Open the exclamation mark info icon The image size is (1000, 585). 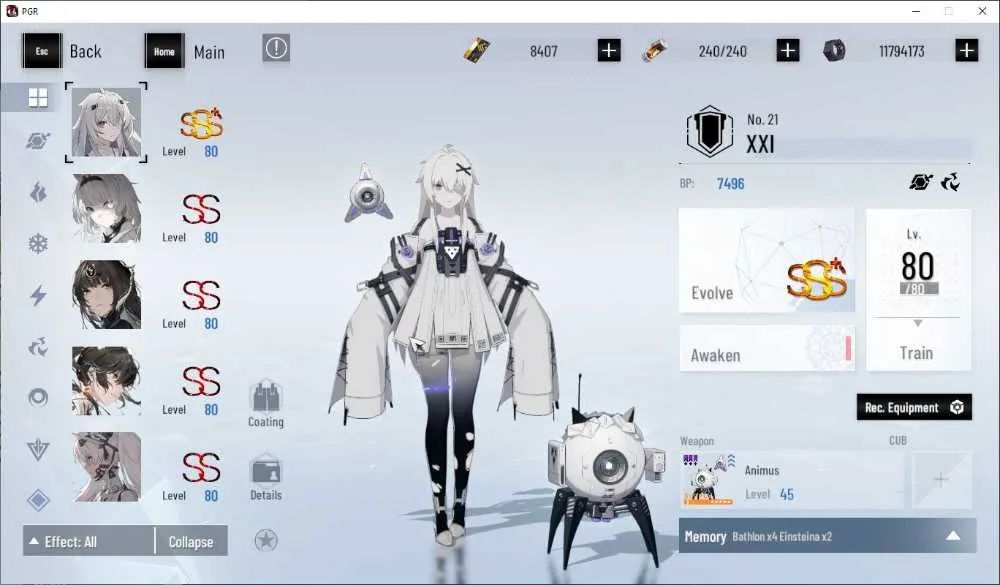pos(276,48)
